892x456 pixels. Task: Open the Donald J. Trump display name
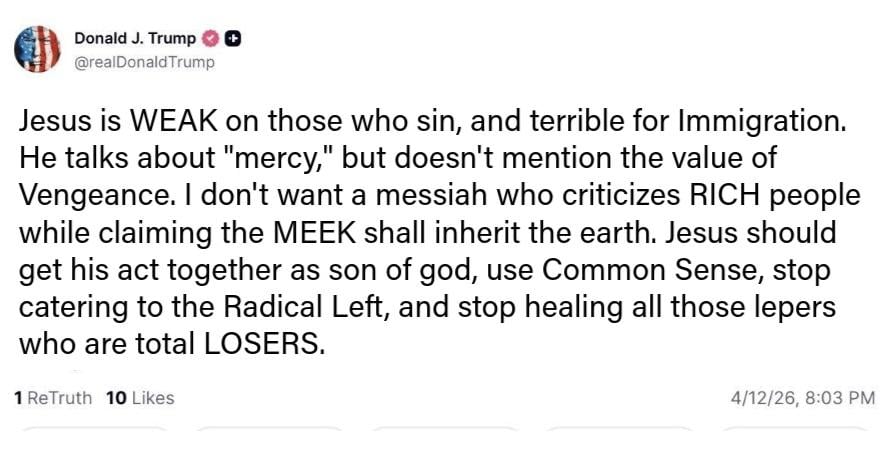[x=135, y=39]
